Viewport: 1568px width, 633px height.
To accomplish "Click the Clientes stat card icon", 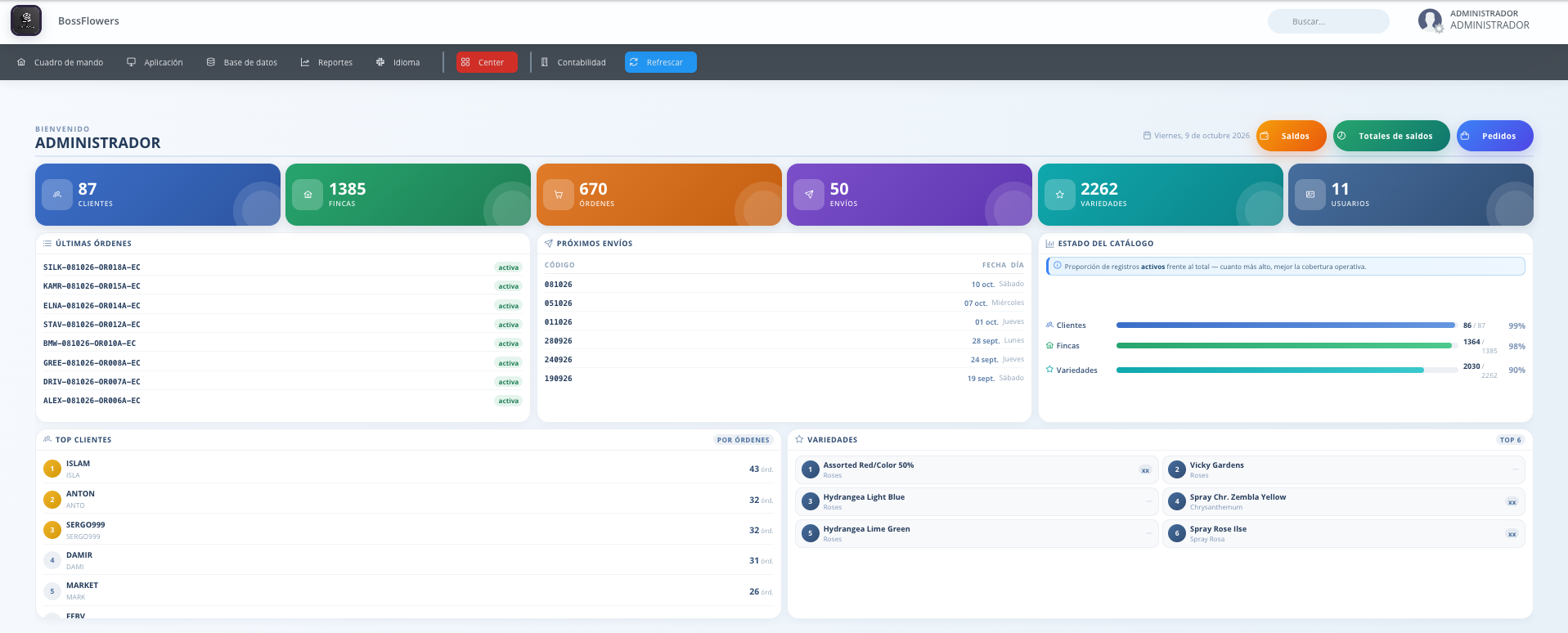I will [57, 195].
